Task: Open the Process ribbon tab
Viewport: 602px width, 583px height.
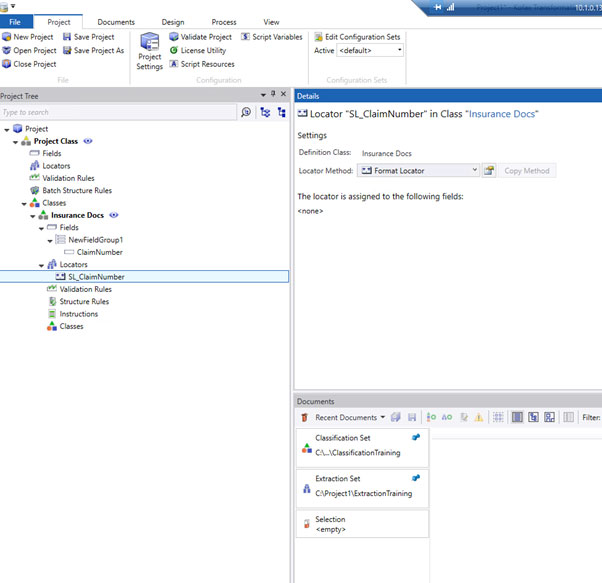Action: point(223,21)
